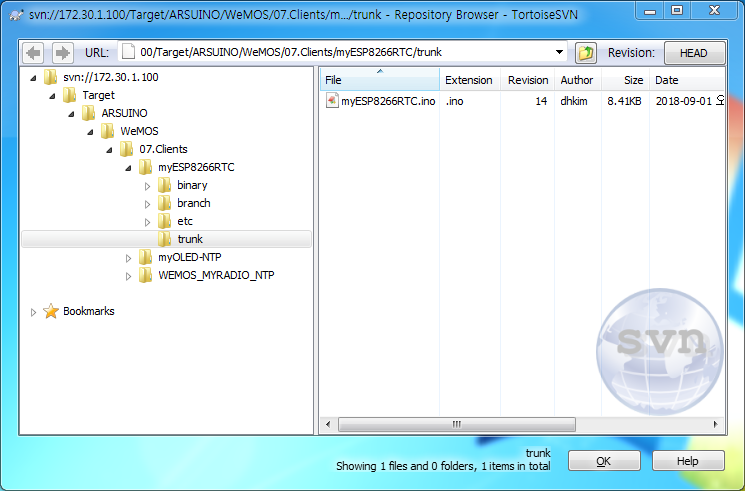The width and height of the screenshot is (745, 491).
Task: Click the 8.41KB size cell
Action: pos(624,101)
